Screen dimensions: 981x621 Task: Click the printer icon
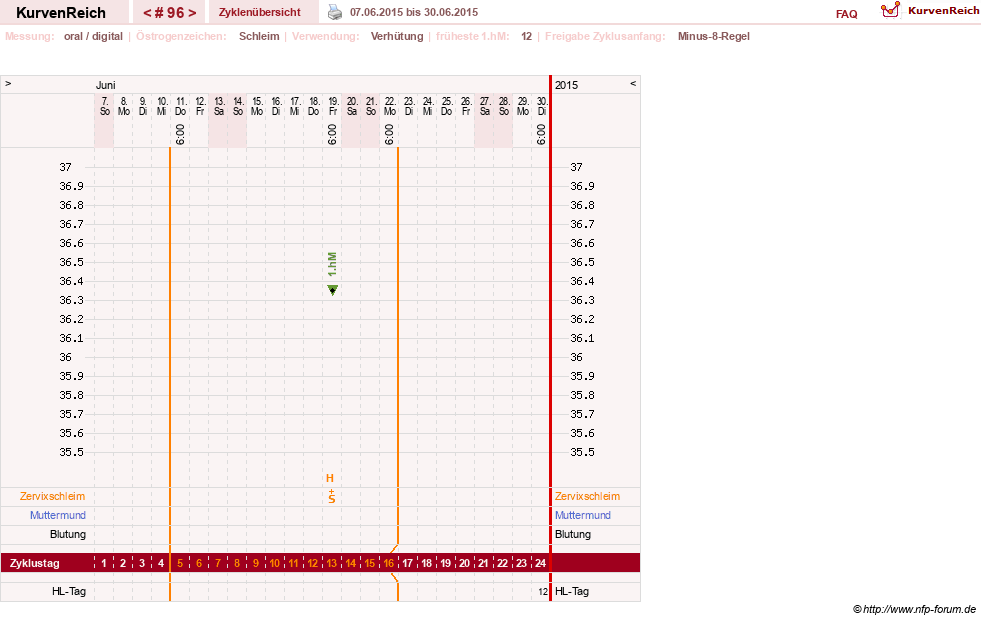tap(335, 12)
